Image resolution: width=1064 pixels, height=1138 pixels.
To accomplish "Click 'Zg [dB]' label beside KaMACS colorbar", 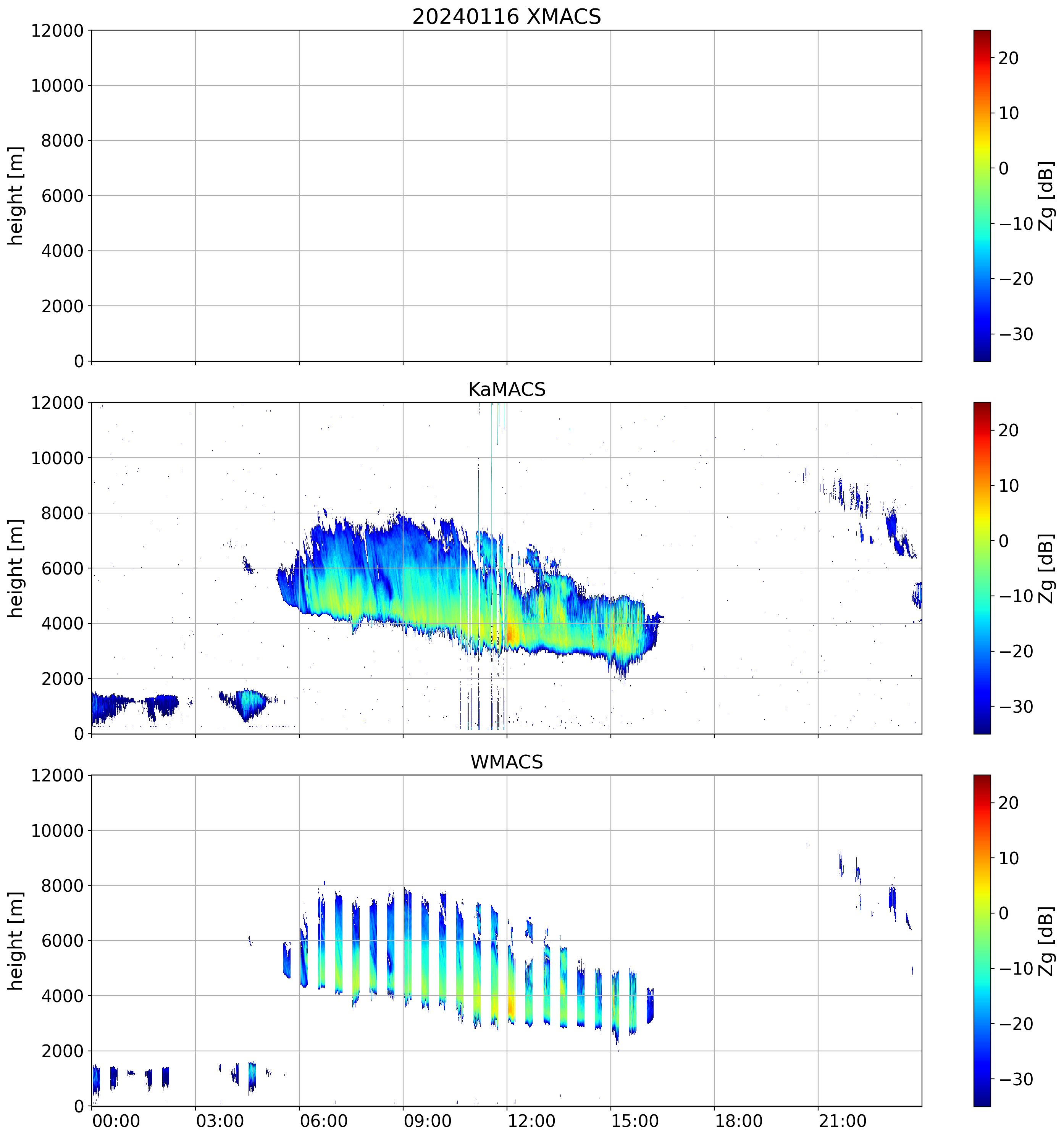I will (x=1046, y=568).
